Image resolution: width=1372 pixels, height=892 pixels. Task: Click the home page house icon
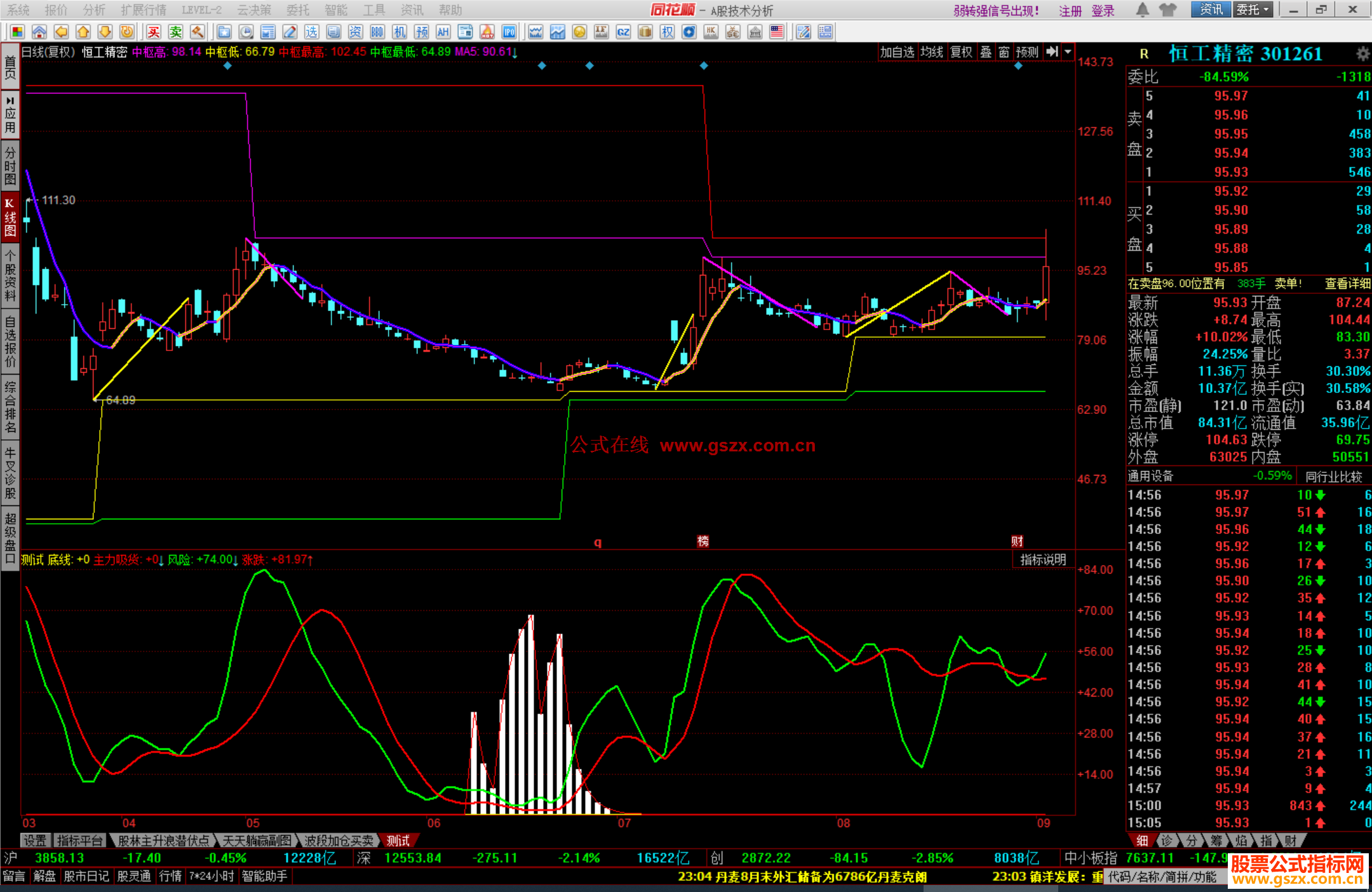(39, 32)
